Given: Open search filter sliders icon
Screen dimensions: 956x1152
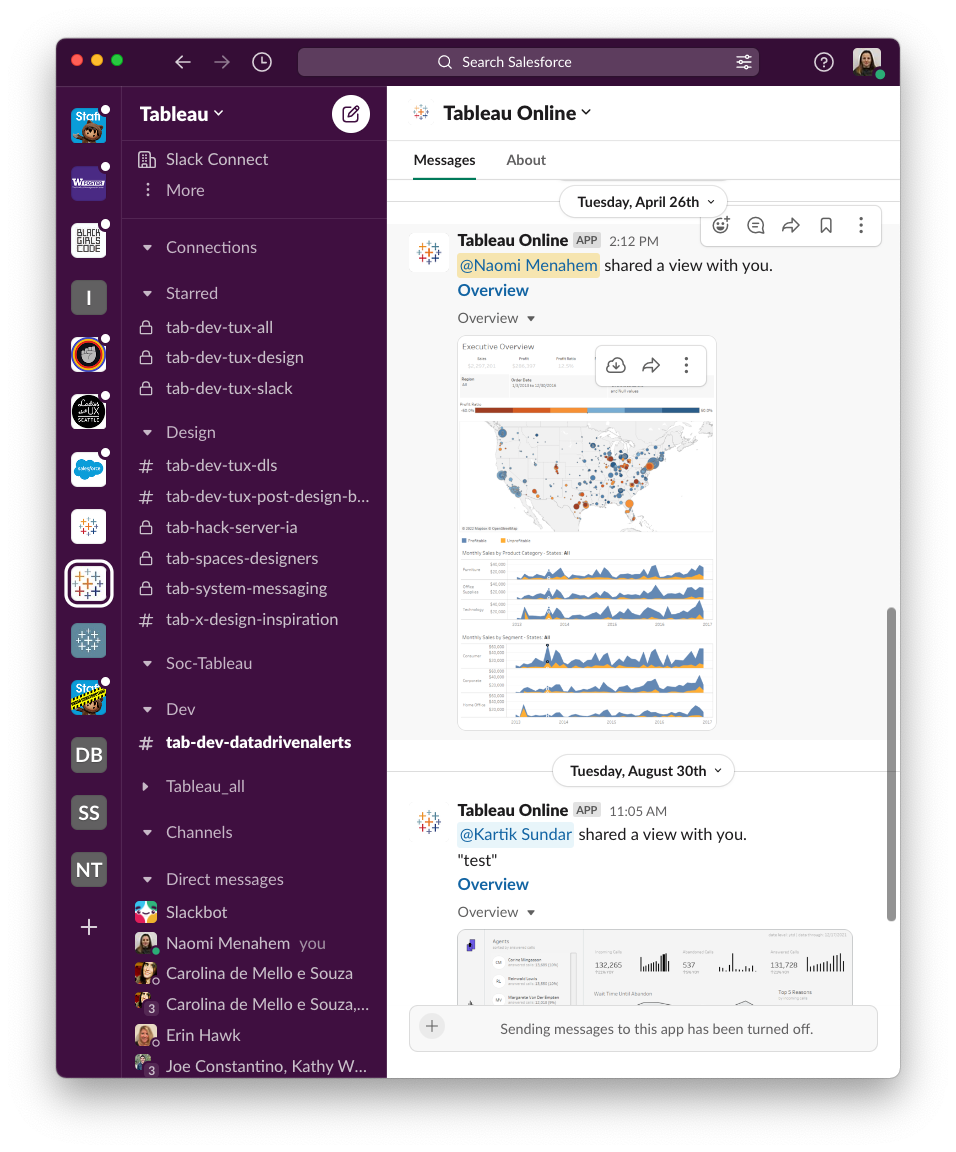Looking at the screenshot, I should click(x=744, y=62).
